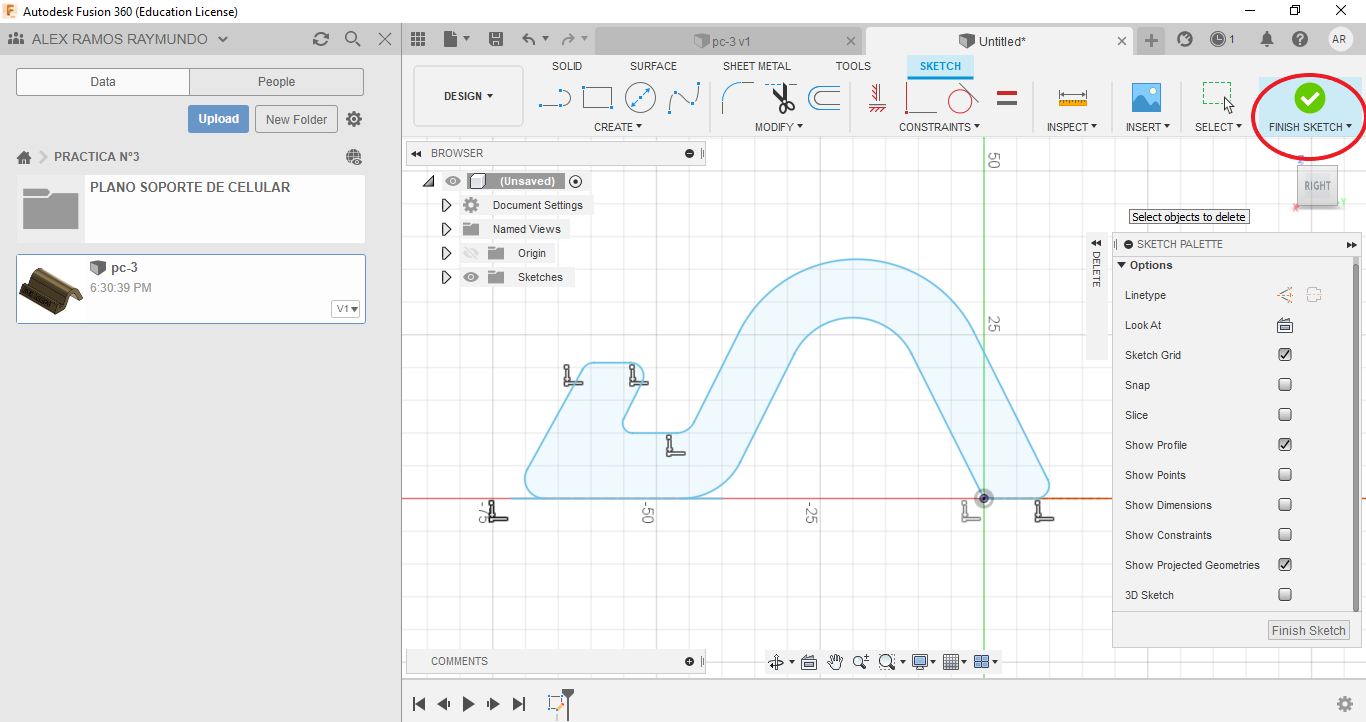Switch to the People tab
1366x722 pixels.
[x=276, y=82]
